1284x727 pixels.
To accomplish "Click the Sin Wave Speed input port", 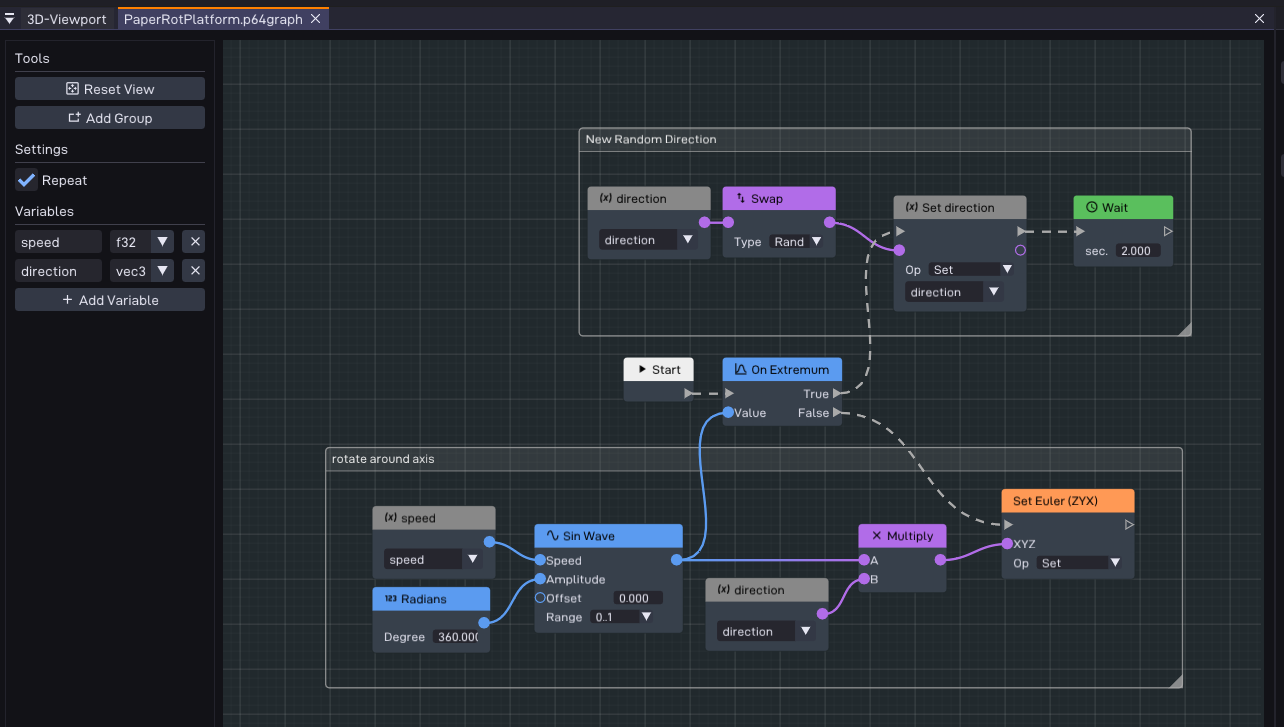I will coord(540,560).
